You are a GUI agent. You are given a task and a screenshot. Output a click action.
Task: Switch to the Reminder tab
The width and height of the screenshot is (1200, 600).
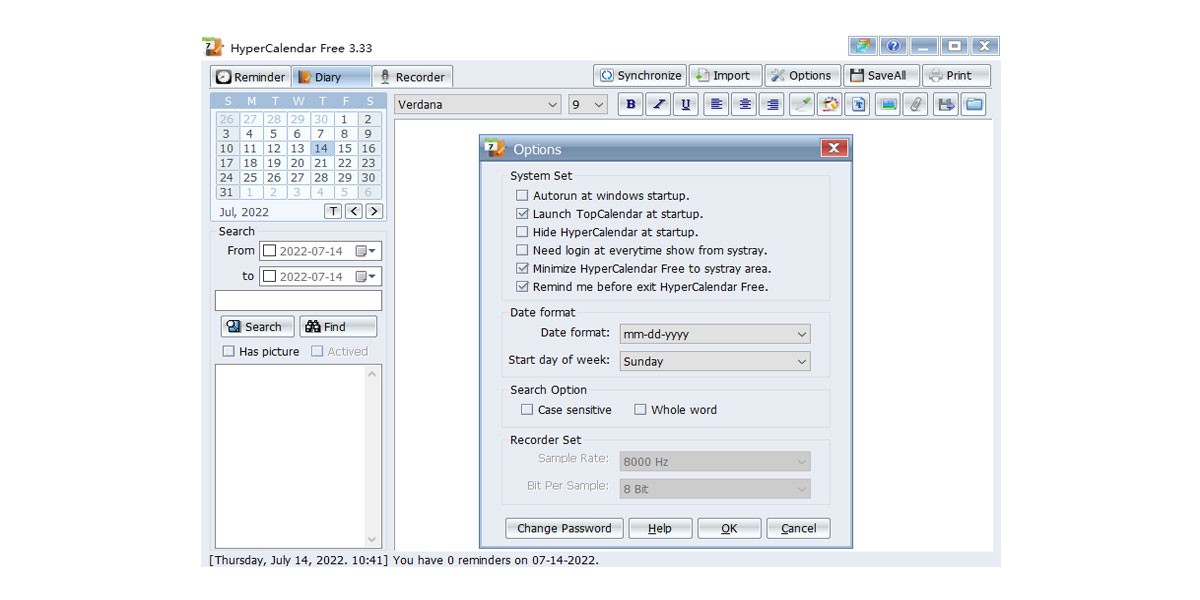coord(251,76)
